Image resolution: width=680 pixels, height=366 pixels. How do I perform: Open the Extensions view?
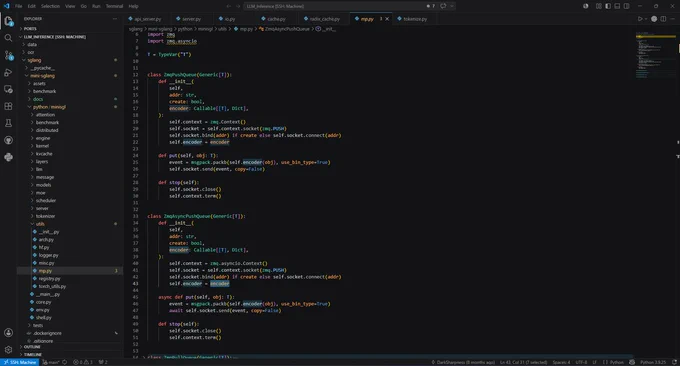8,106
